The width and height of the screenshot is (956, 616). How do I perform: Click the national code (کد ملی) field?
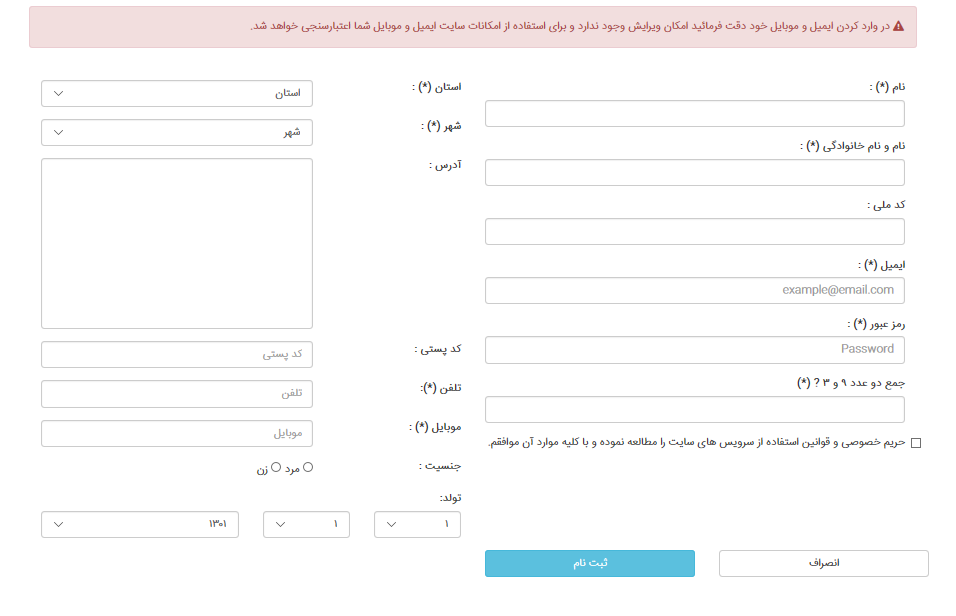point(694,232)
